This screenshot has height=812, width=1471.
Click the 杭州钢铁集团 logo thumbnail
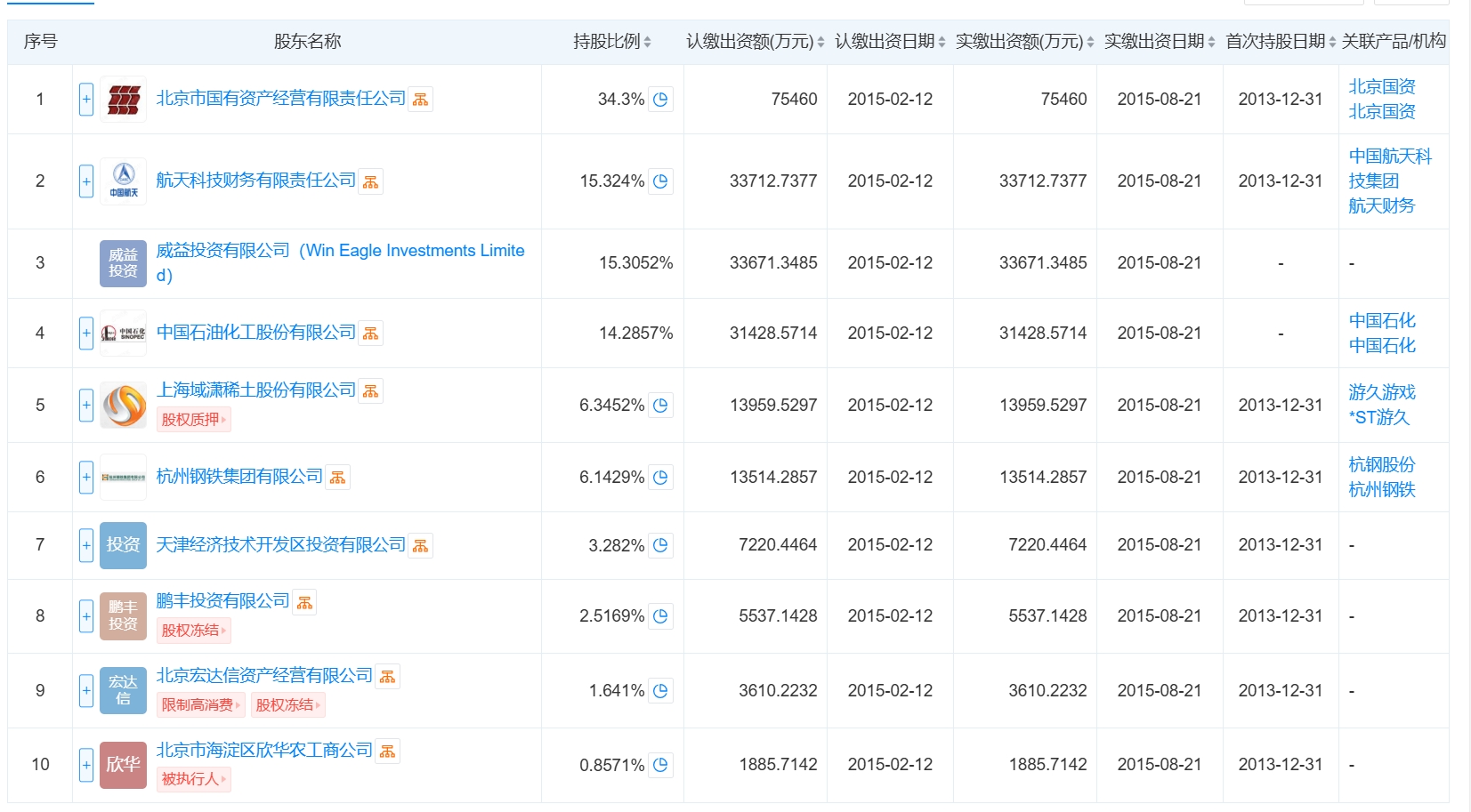(123, 478)
